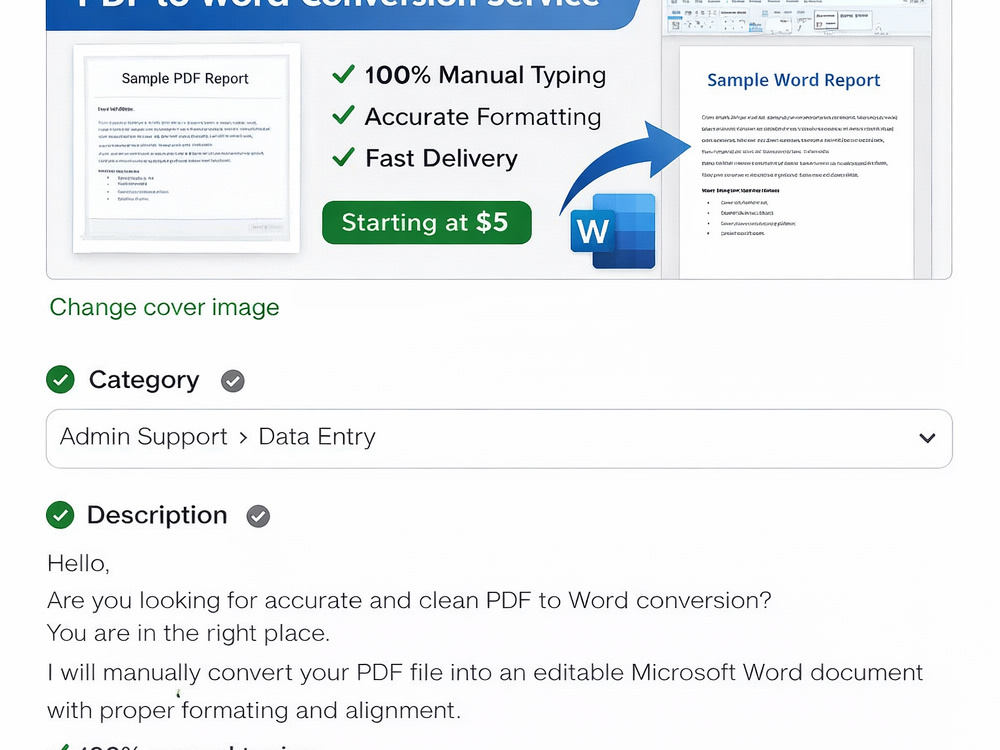The image size is (1000, 750).
Task: Click 'with proper formating and alignment' line
Action: [x=254, y=710]
